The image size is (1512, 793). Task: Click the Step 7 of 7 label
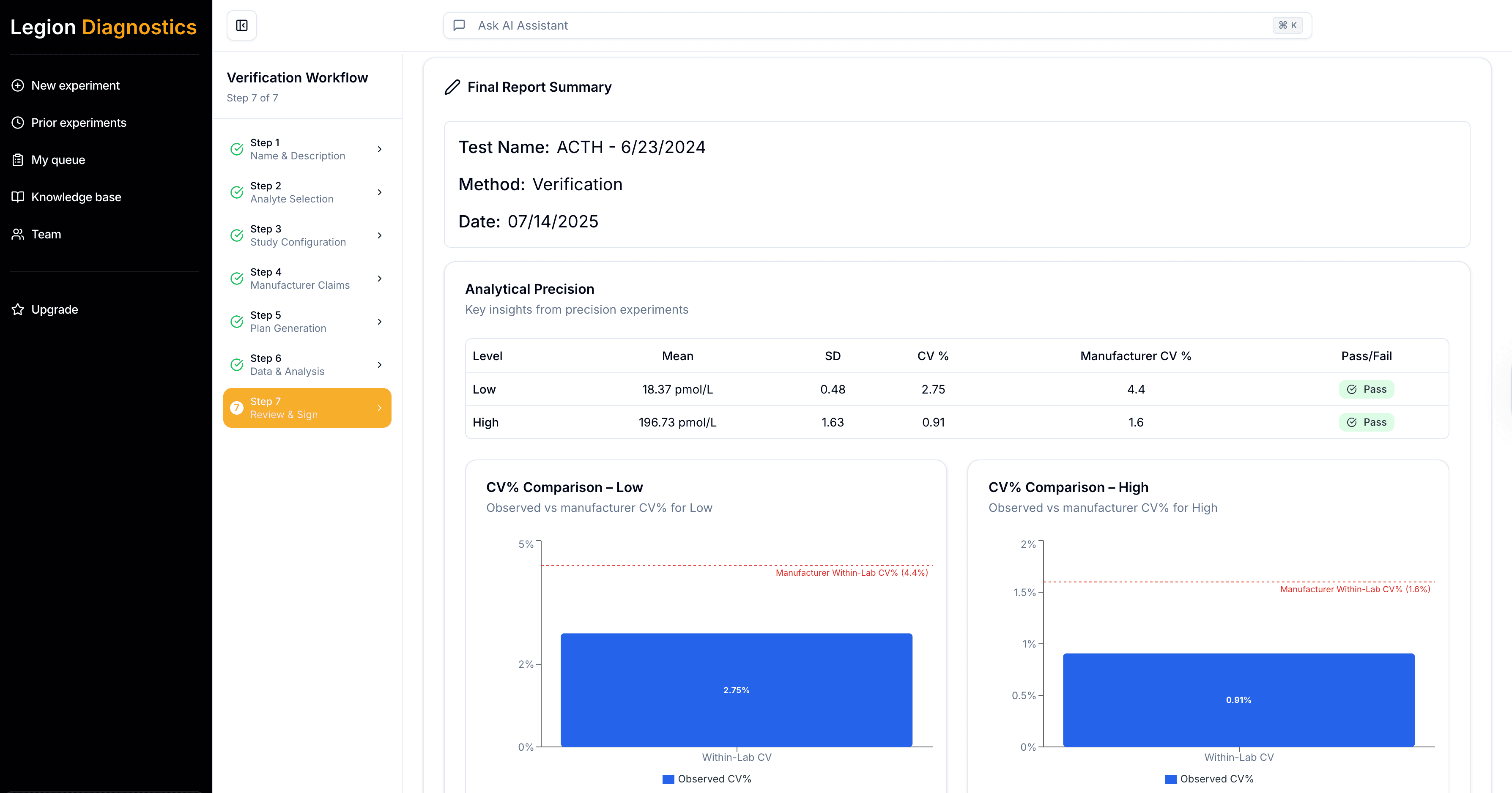[252, 98]
